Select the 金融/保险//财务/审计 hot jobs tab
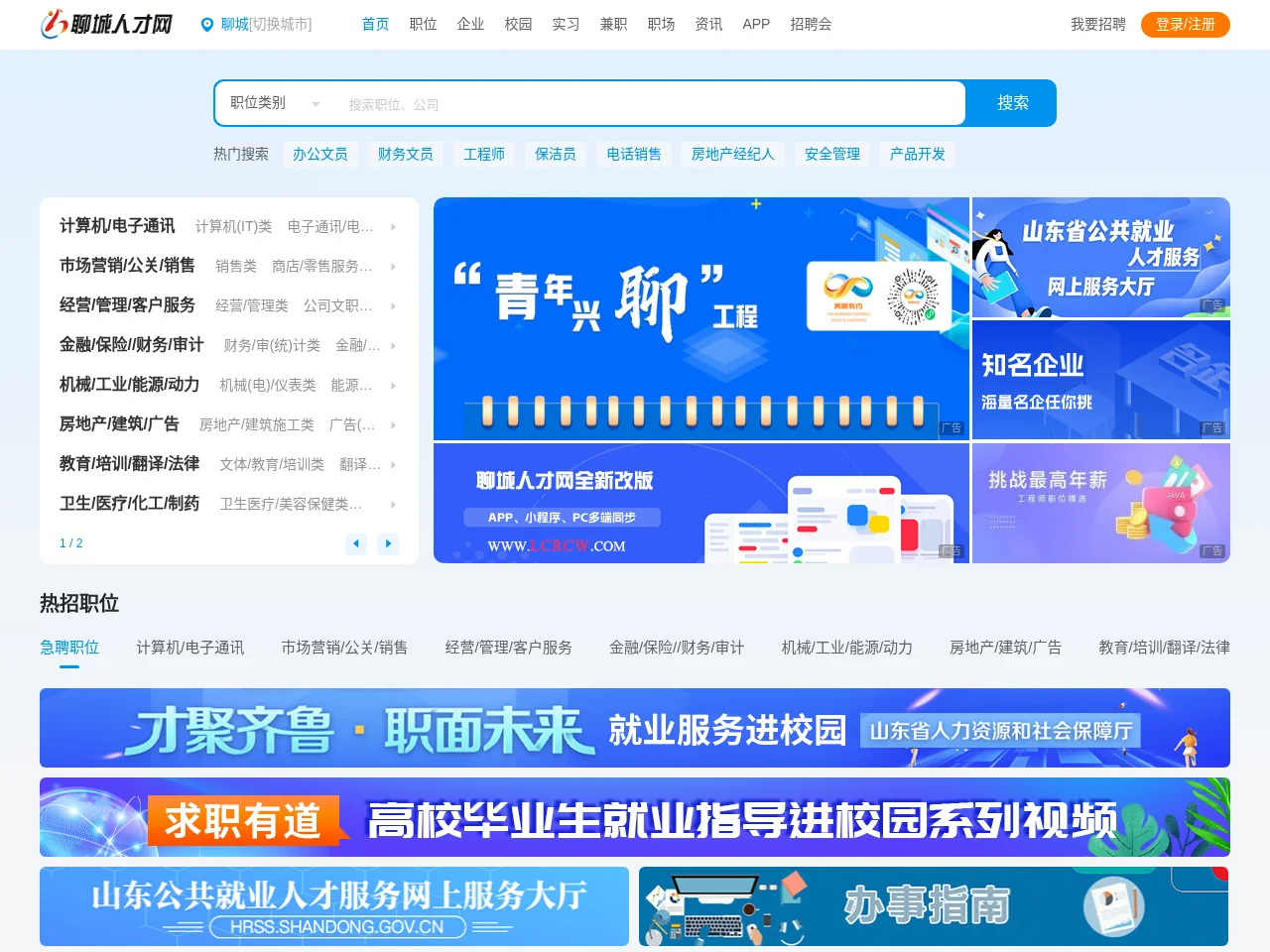The width and height of the screenshot is (1270, 952). tap(677, 648)
